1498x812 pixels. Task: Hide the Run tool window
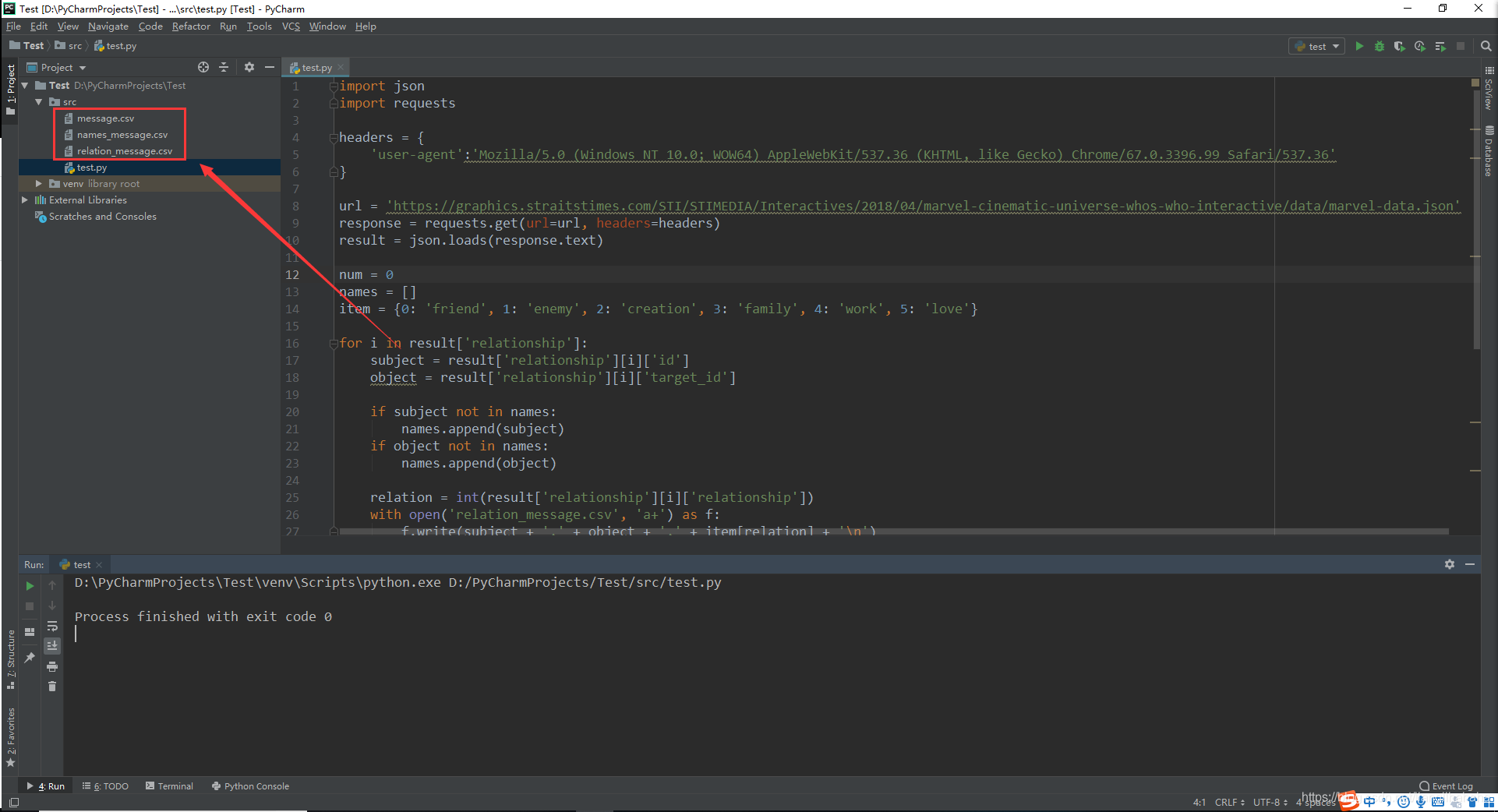[1470, 564]
